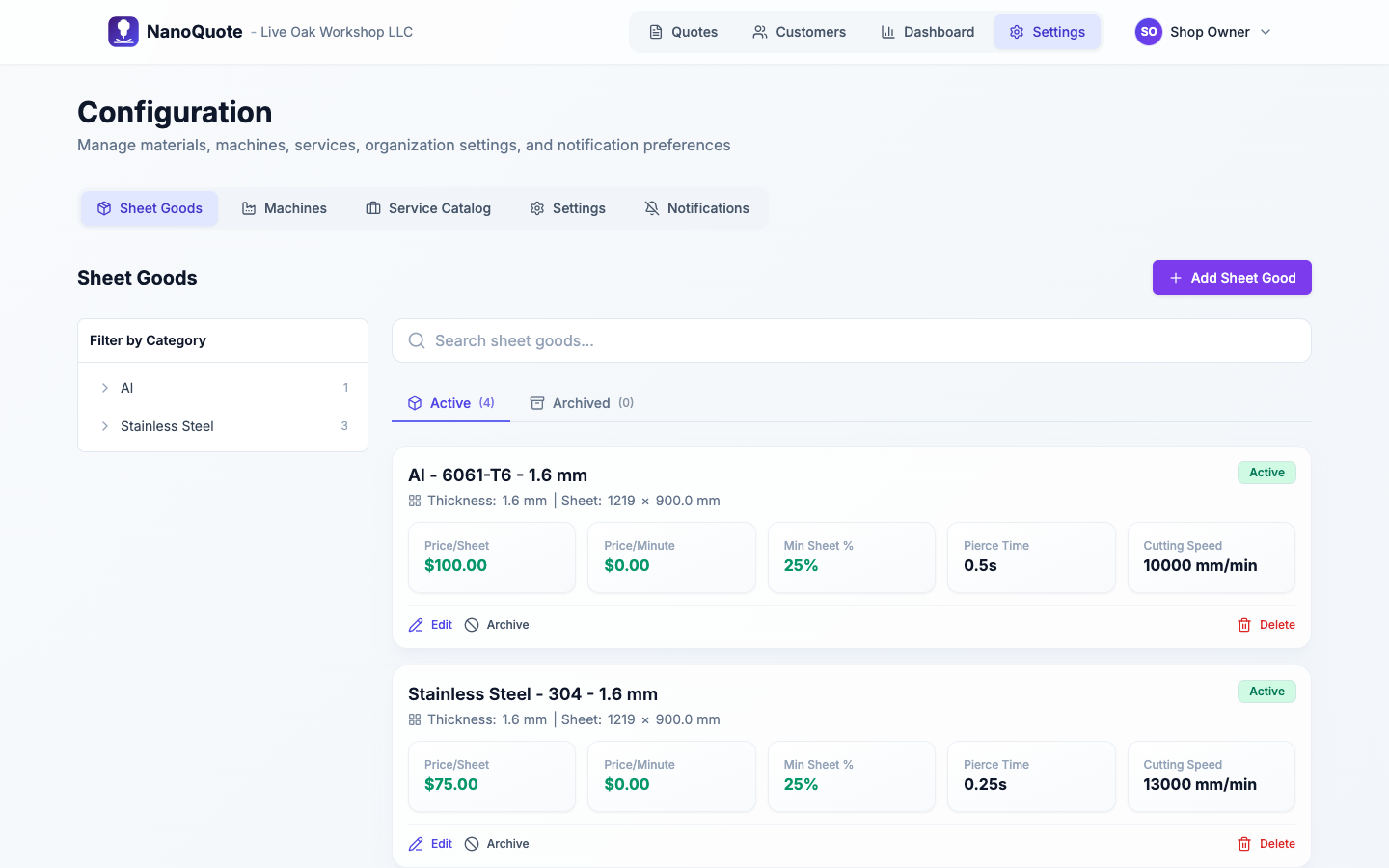Open the Service Catalog tab
The height and width of the screenshot is (868, 1389).
coord(428,208)
